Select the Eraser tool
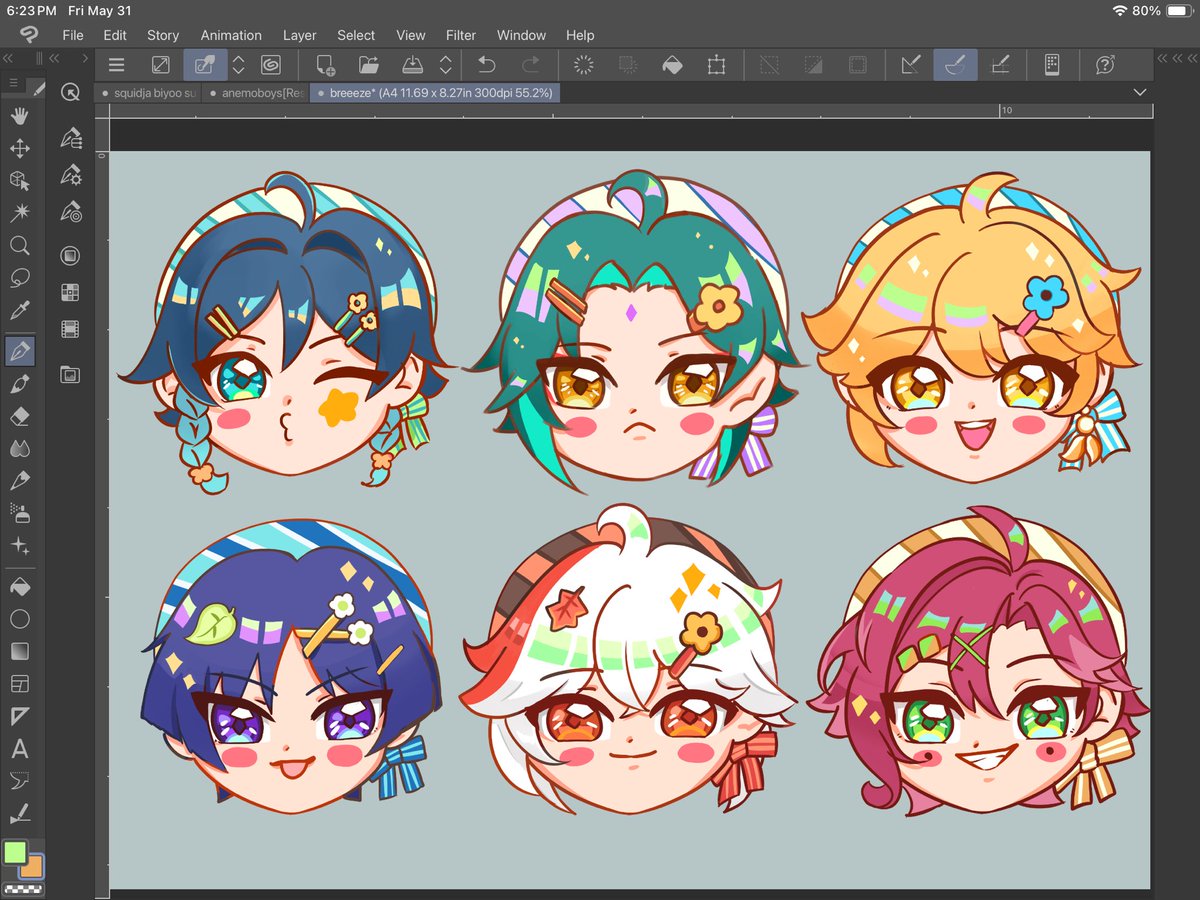 tap(19, 416)
